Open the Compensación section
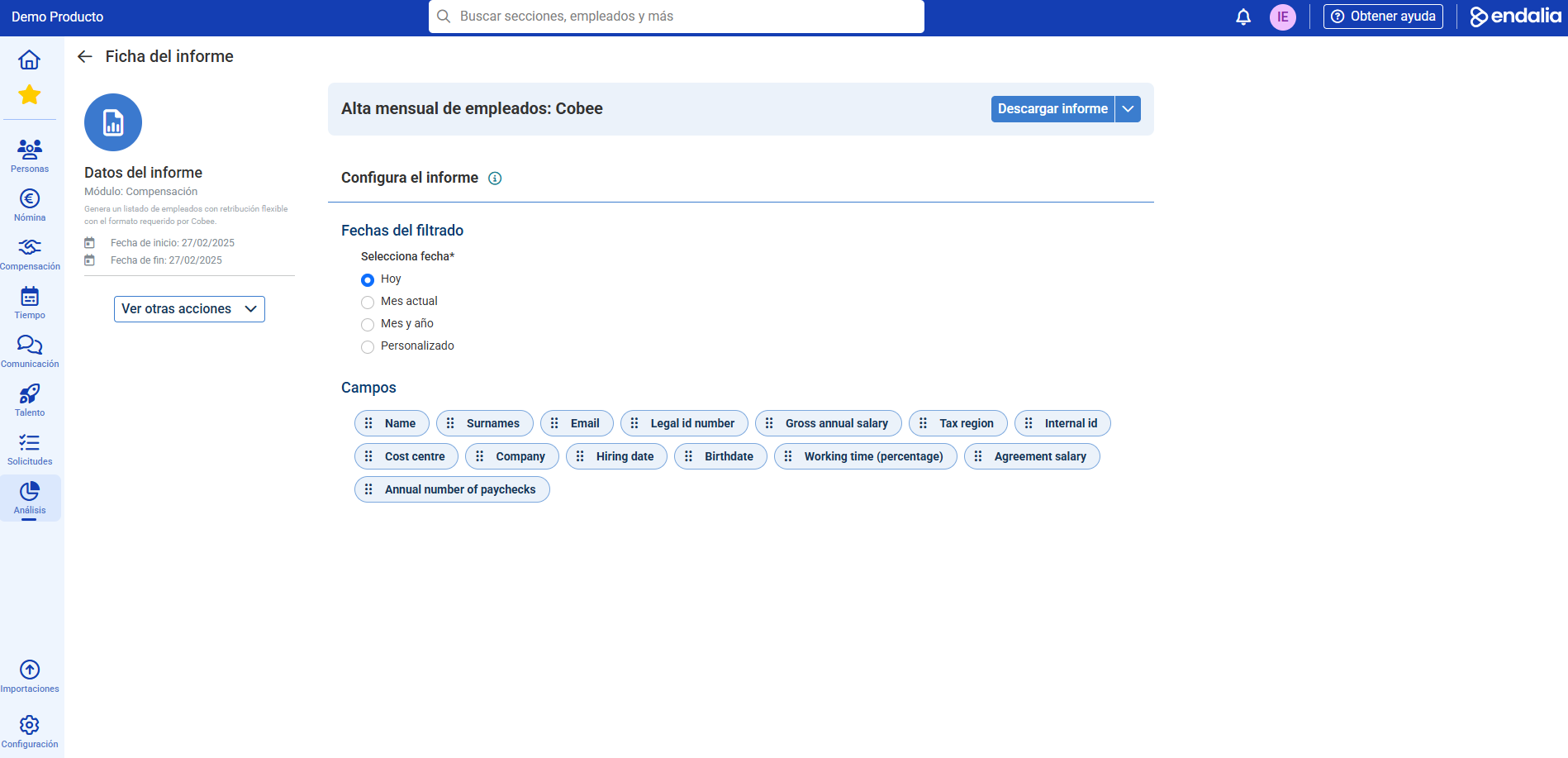The height and width of the screenshot is (758, 1568). click(x=30, y=254)
